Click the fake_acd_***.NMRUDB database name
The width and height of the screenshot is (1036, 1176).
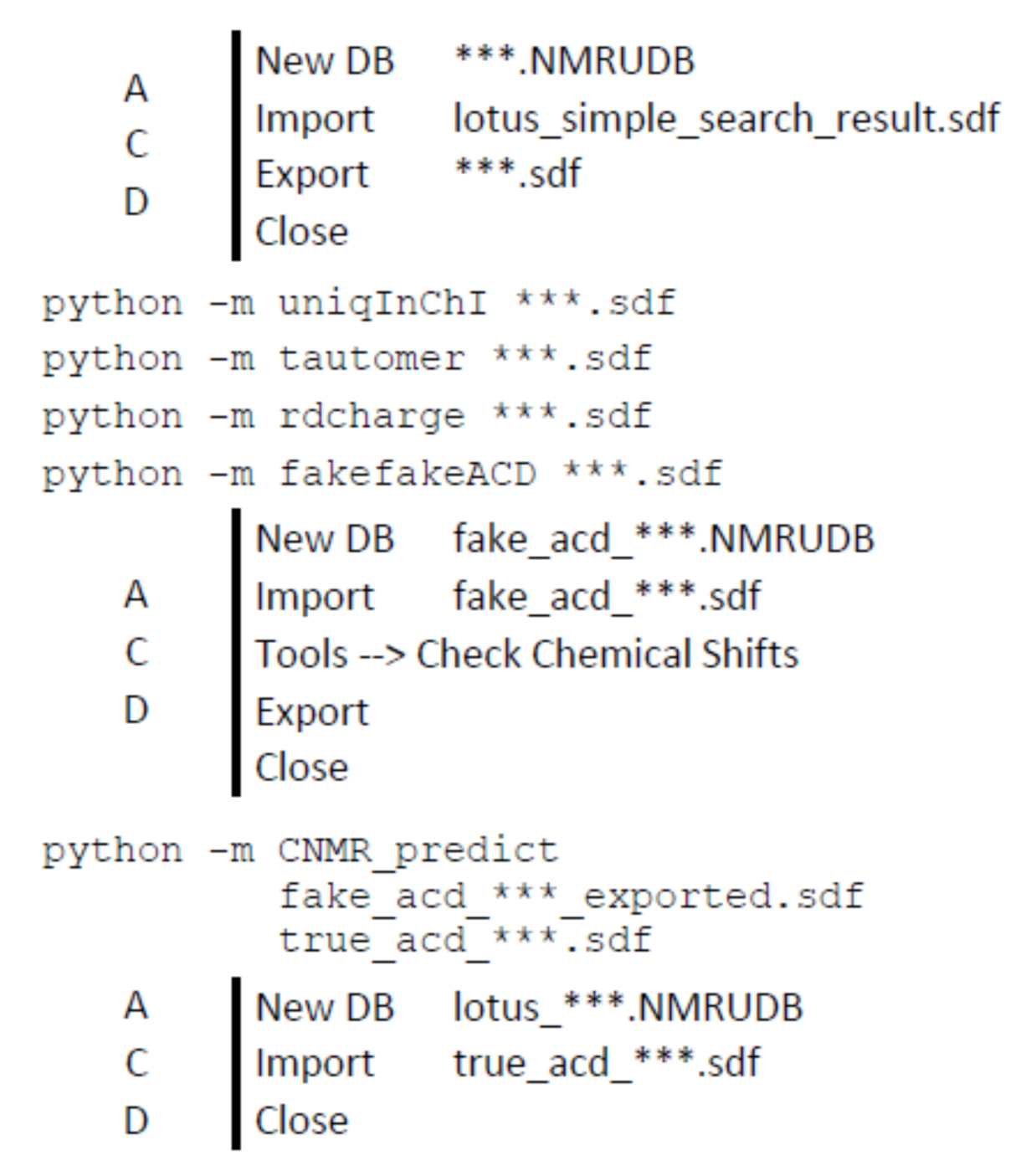pyautogui.click(x=663, y=539)
